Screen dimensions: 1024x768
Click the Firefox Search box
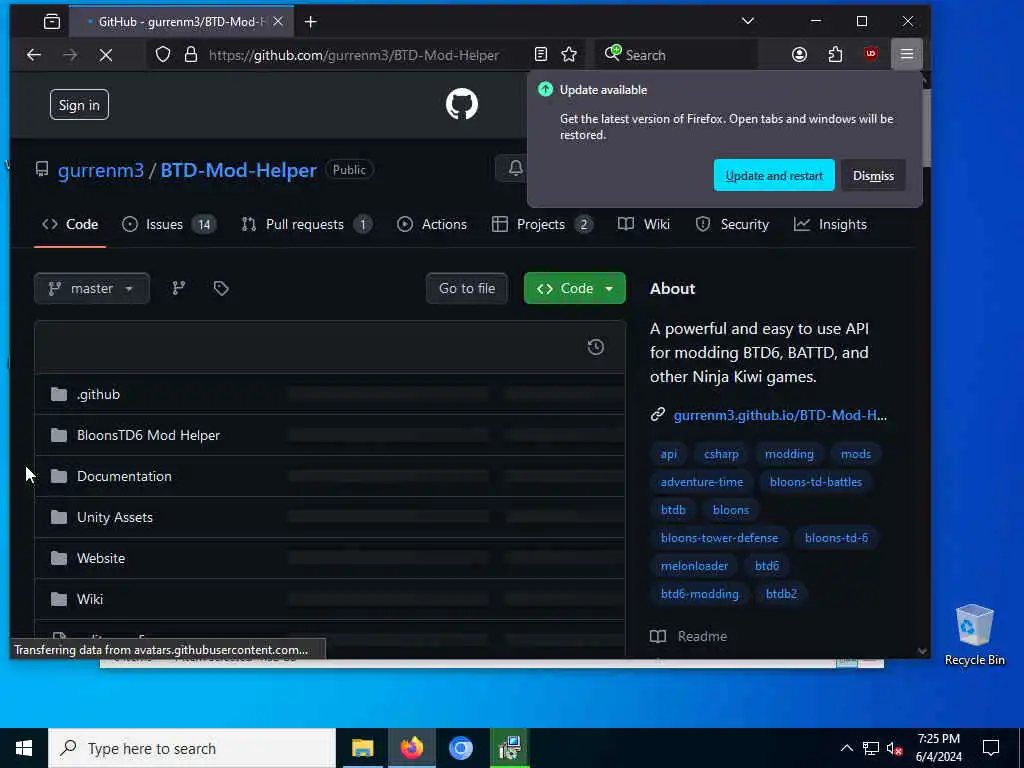click(676, 55)
